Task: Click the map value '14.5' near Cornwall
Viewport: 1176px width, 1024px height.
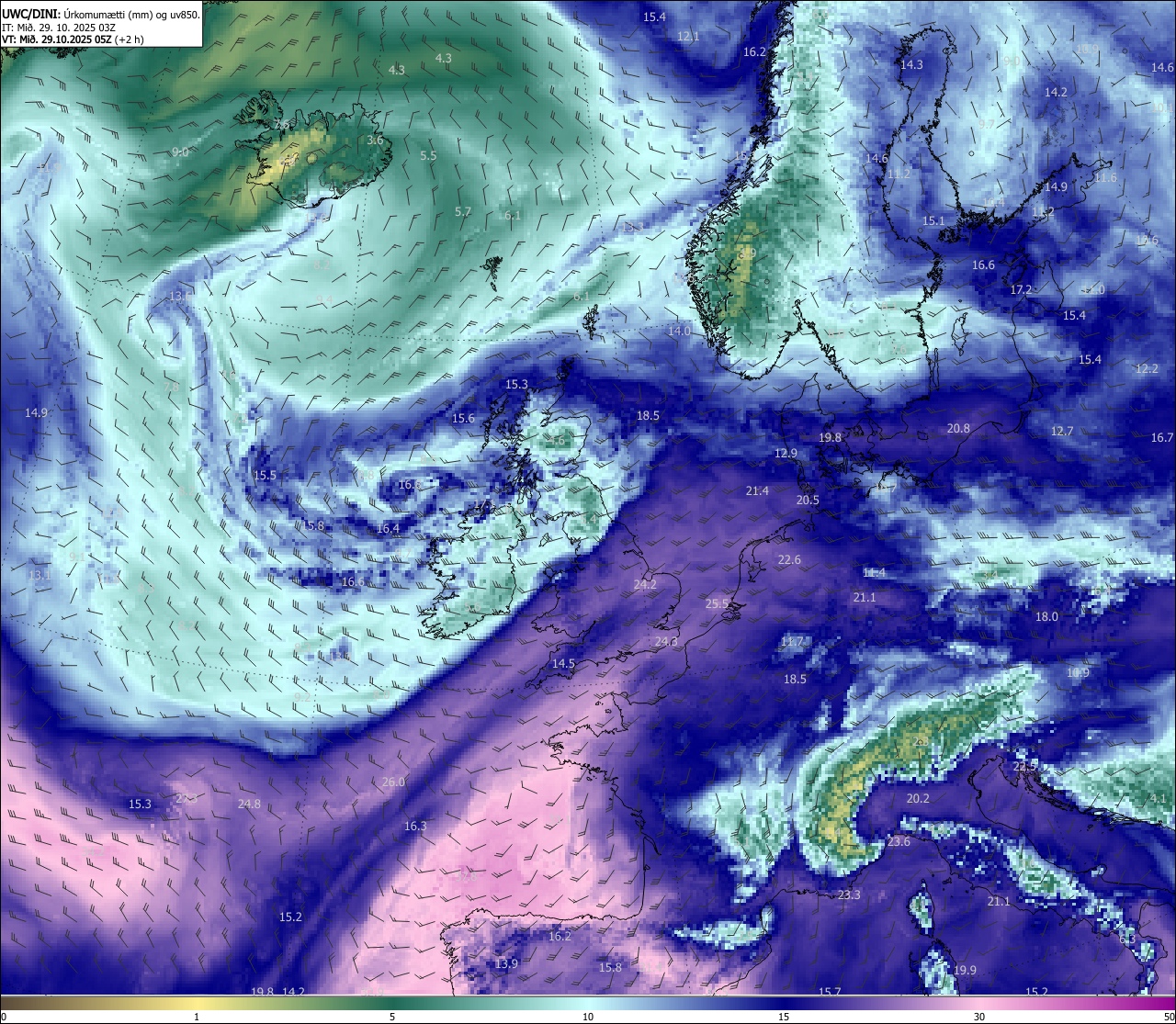Action: pos(563,664)
